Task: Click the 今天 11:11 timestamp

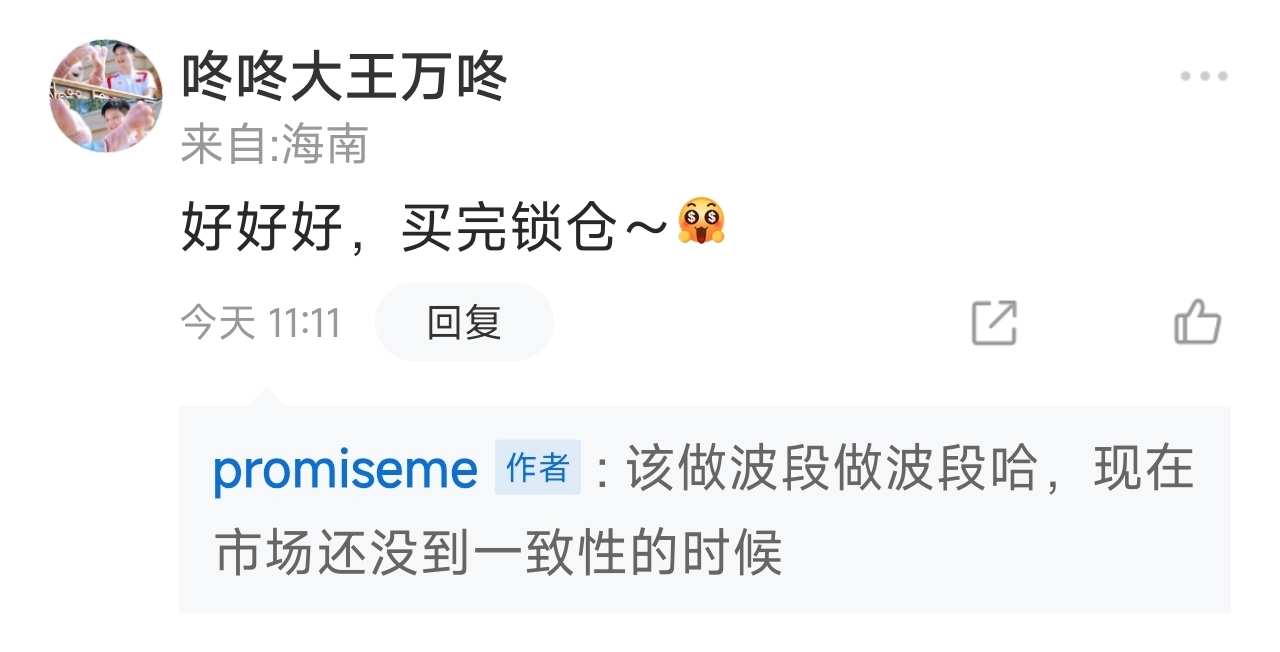Action: (261, 323)
